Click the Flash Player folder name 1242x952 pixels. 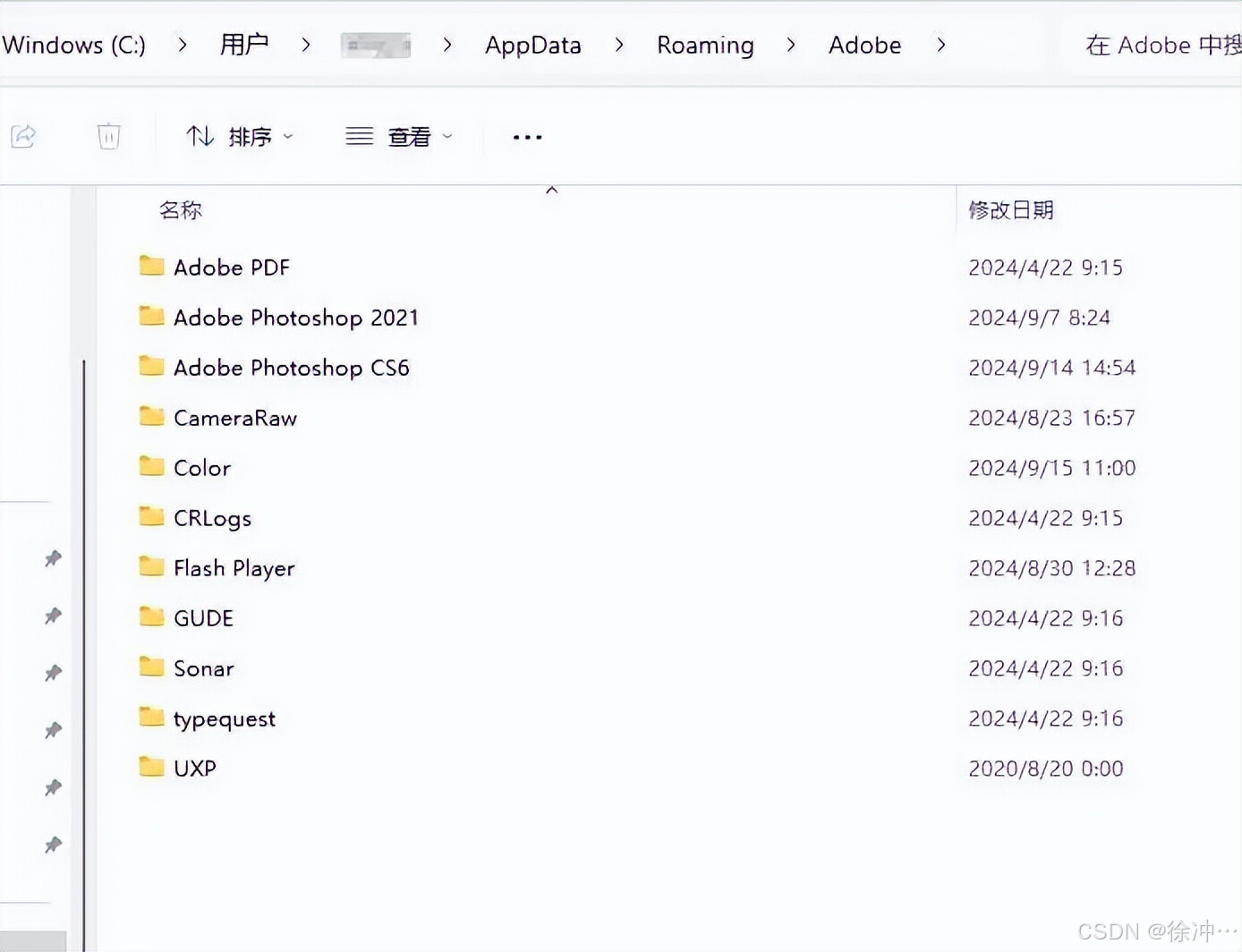click(234, 569)
